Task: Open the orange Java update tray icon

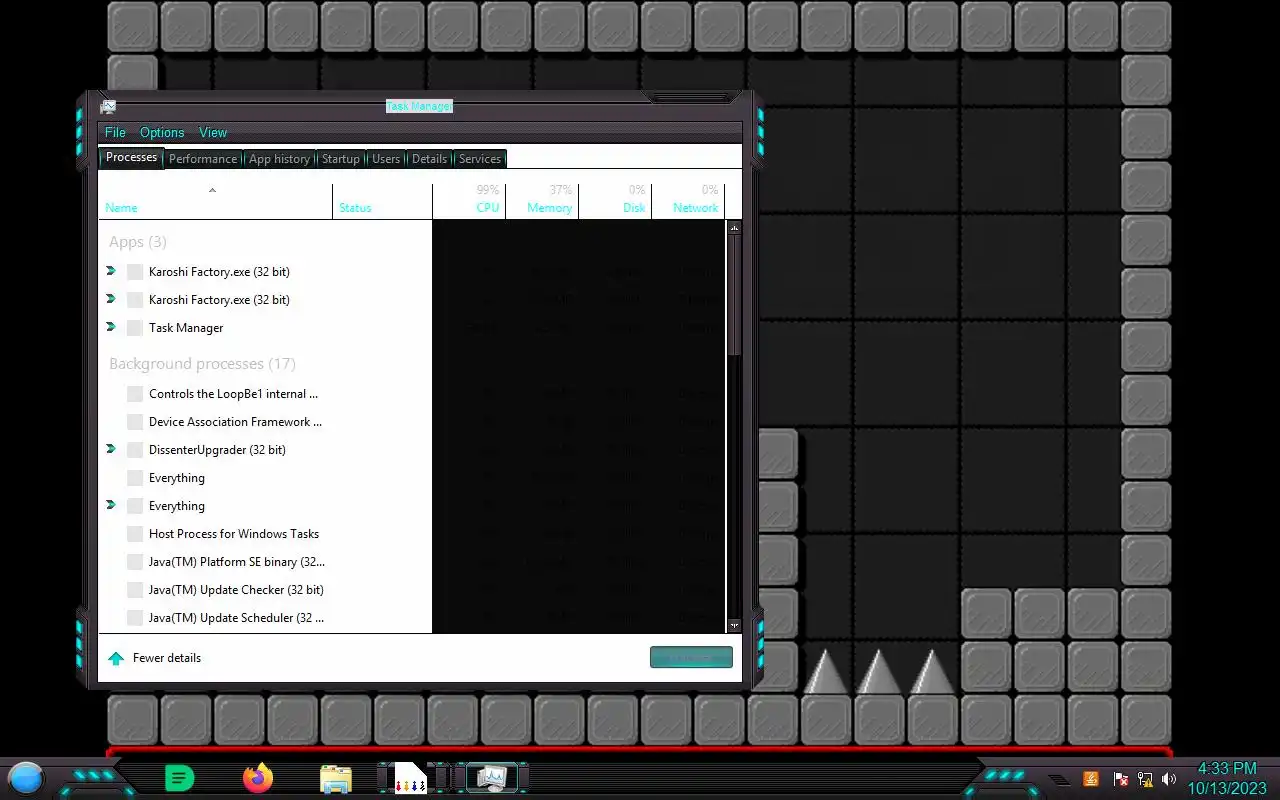Action: coord(1091,779)
